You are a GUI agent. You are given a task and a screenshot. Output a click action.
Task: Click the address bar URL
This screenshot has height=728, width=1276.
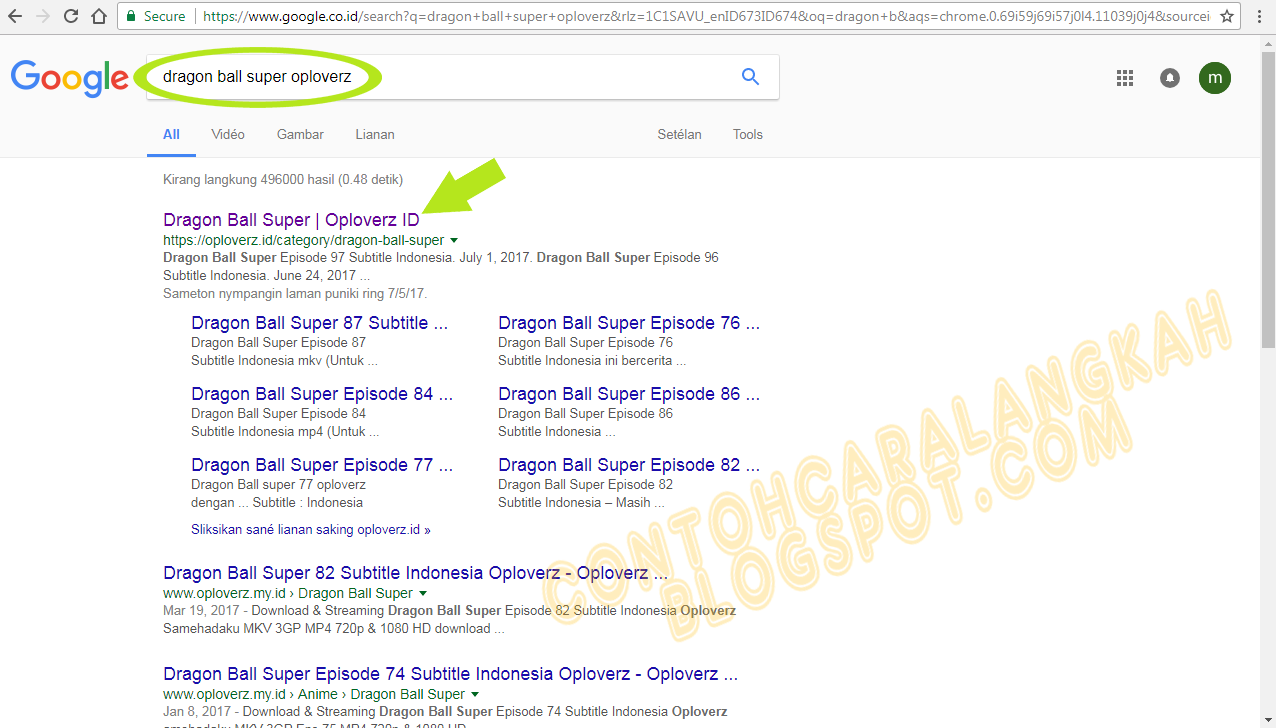[706, 16]
